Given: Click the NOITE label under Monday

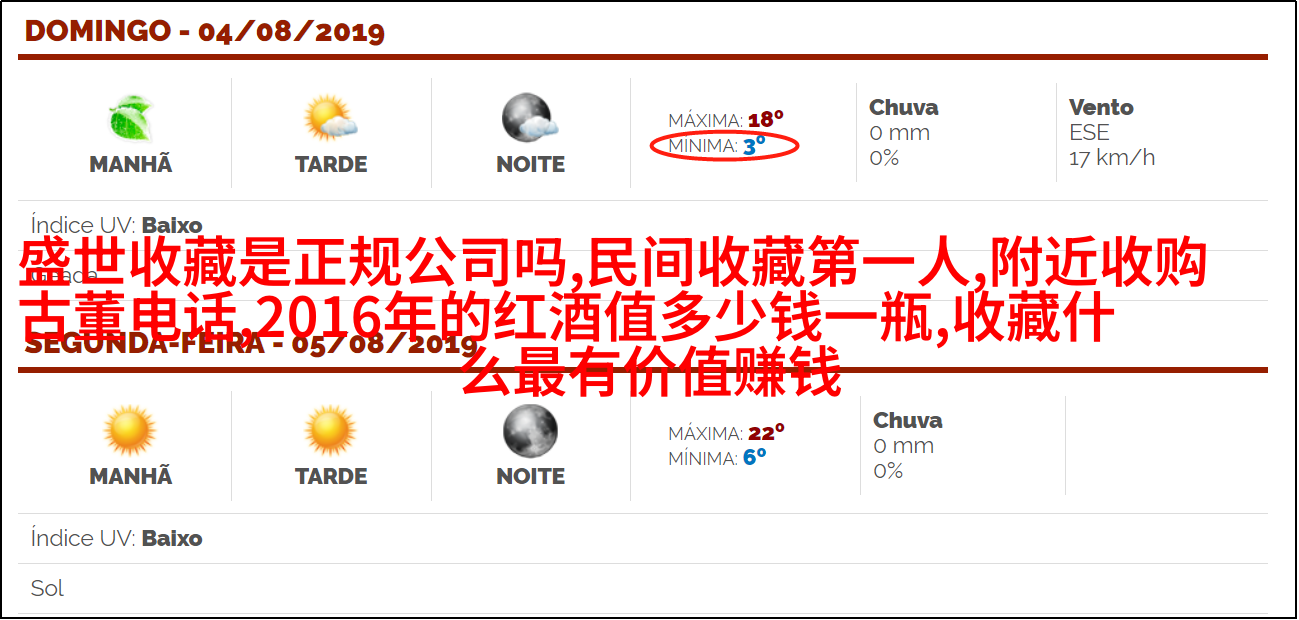Looking at the screenshot, I should click(x=530, y=477).
